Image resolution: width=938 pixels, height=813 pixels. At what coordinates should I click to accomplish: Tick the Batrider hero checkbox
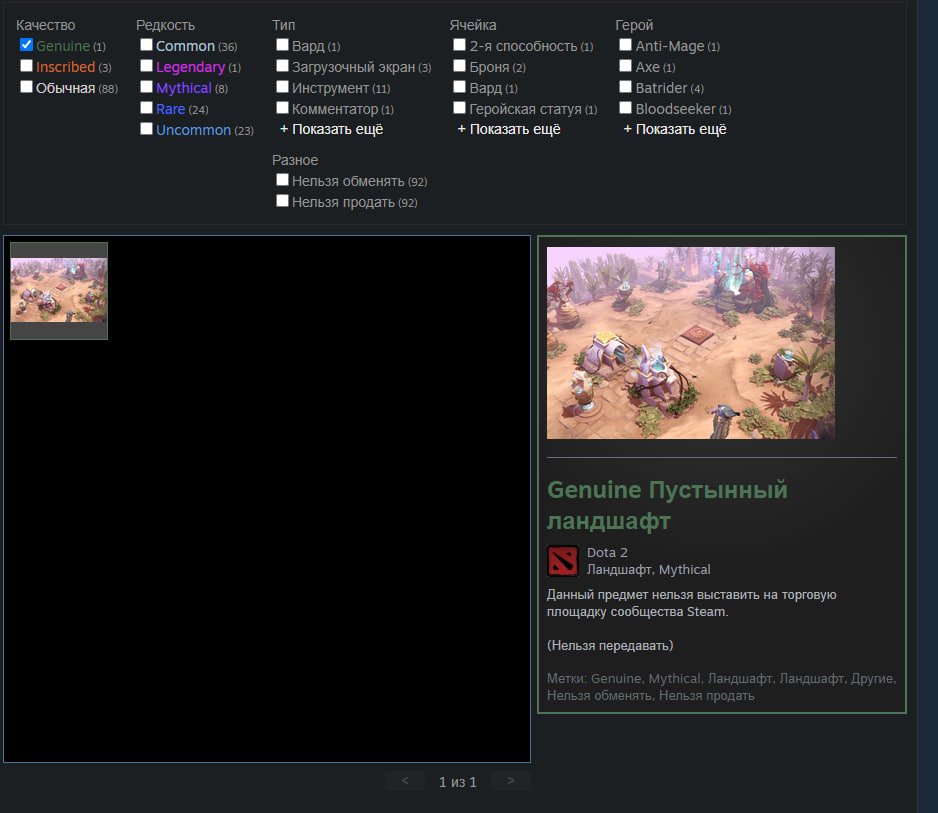pyautogui.click(x=626, y=87)
